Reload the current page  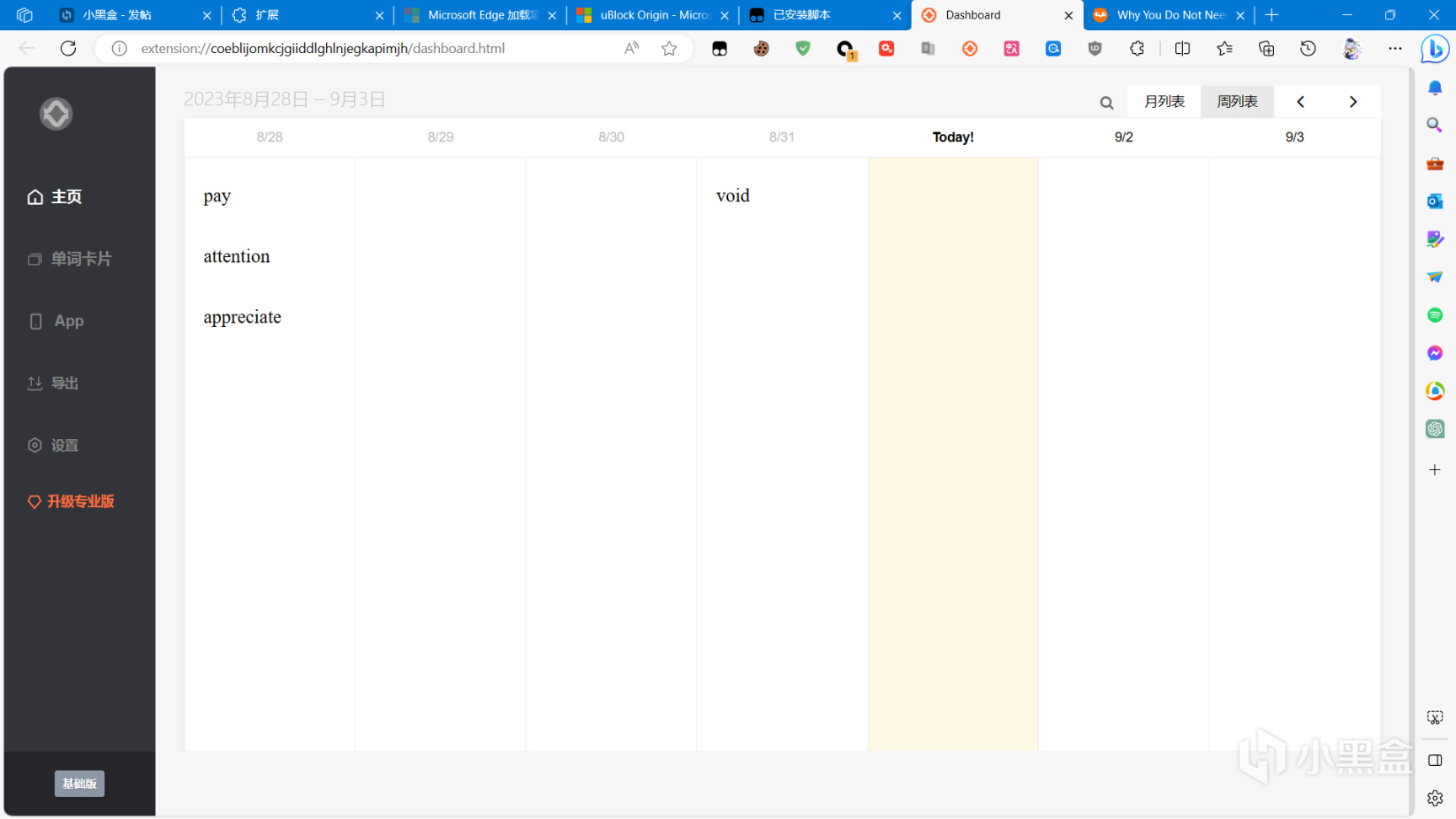[x=68, y=48]
